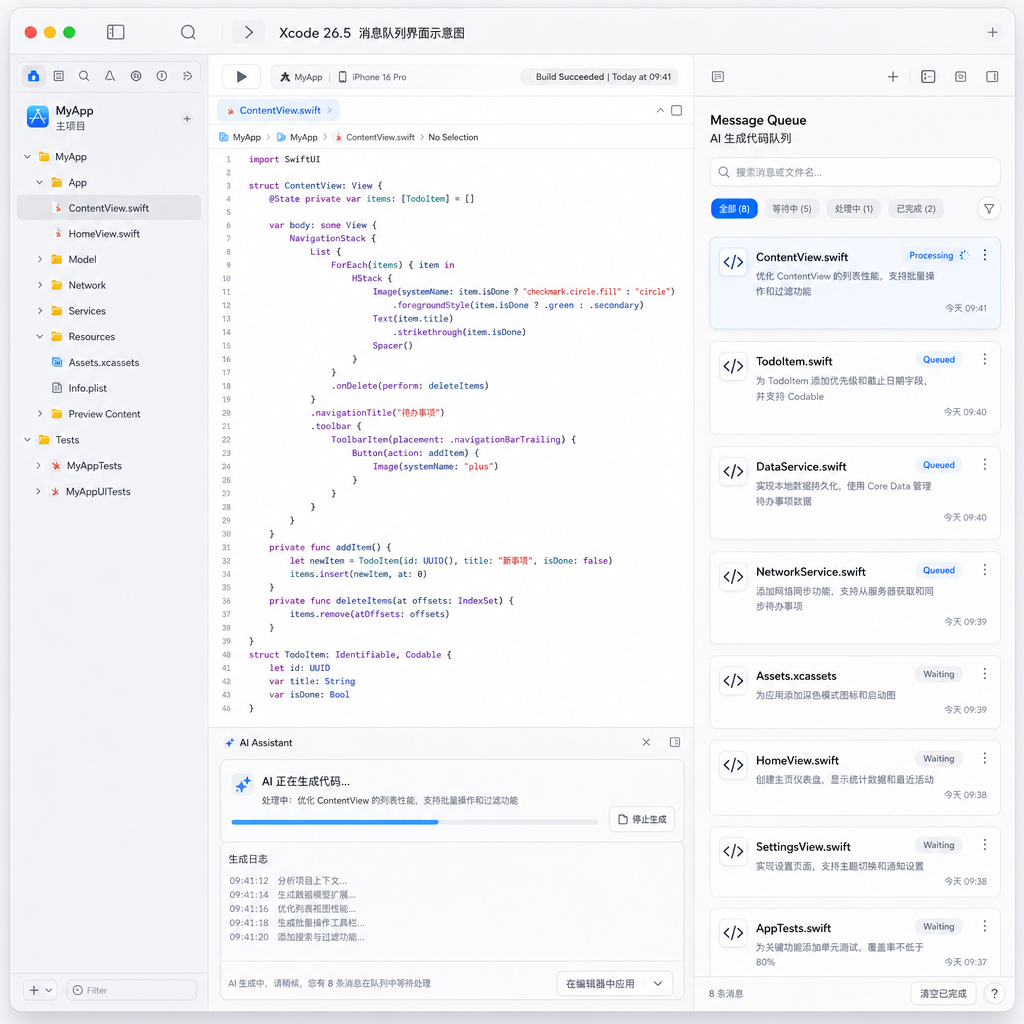Click 停止生成 to stop AI generation

(x=642, y=819)
